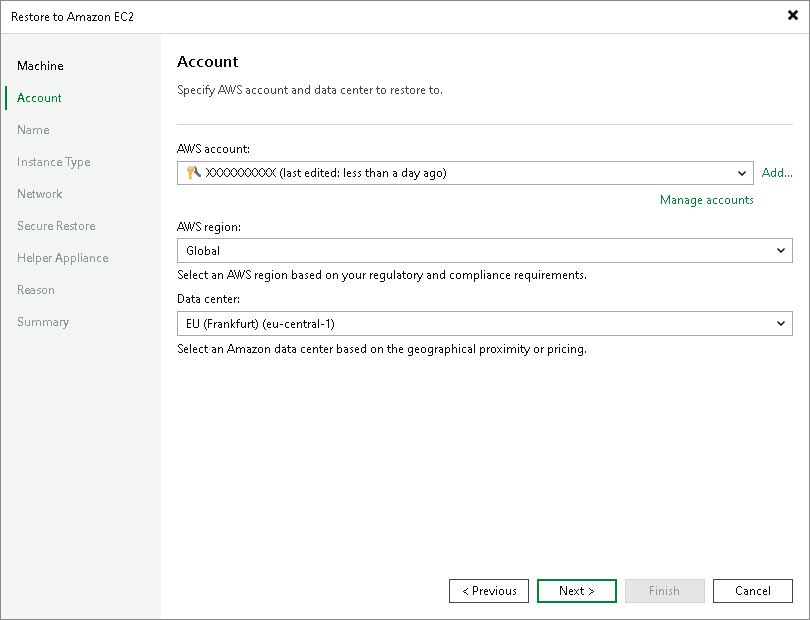This screenshot has height=620, width=810.
Task: Expand the Data center dropdown arrow
Action: coord(781,323)
